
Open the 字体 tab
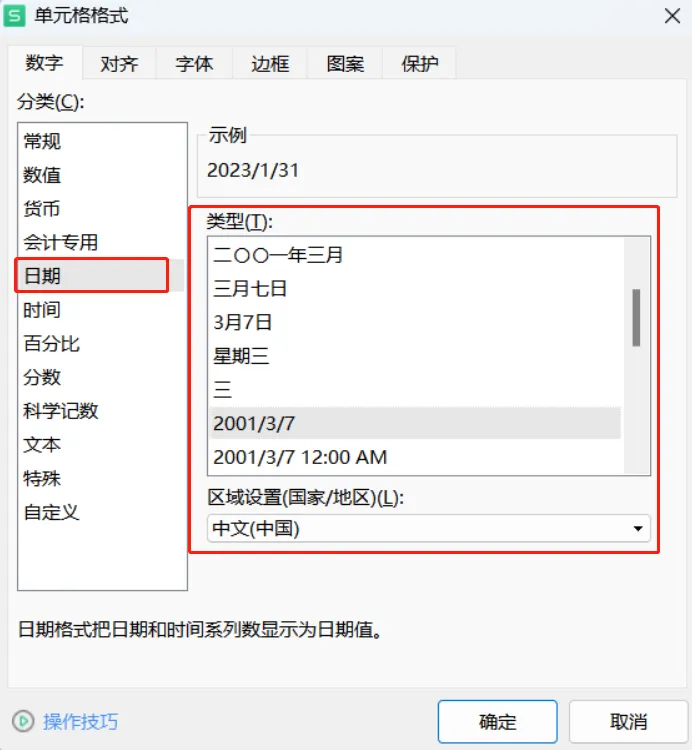click(194, 63)
